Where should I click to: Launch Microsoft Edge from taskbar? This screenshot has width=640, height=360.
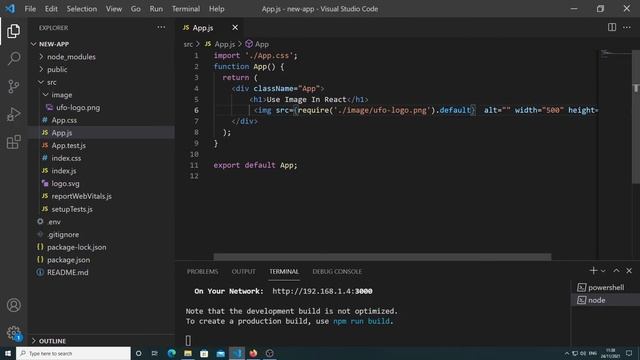pos(171,353)
